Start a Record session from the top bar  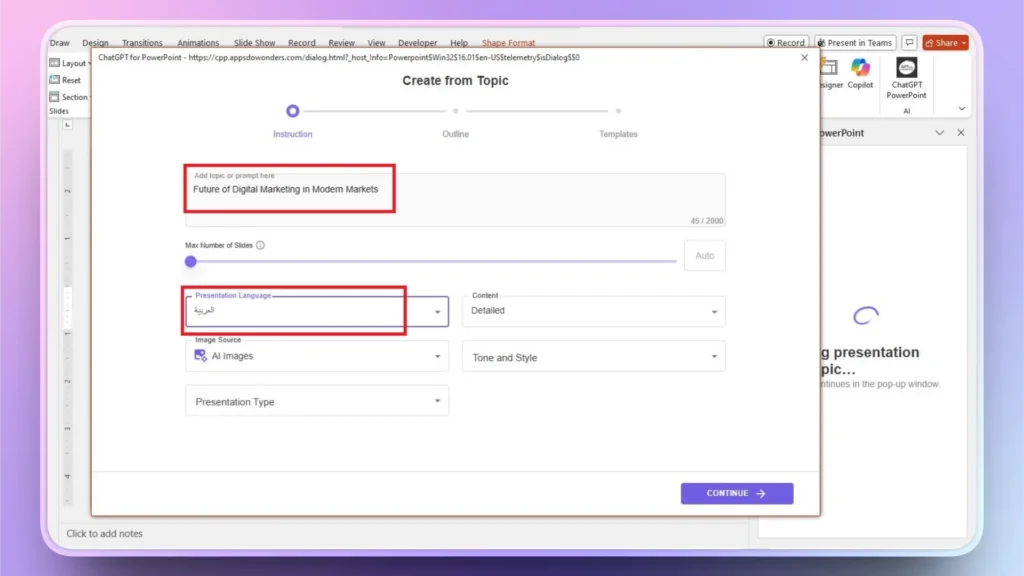tap(785, 42)
